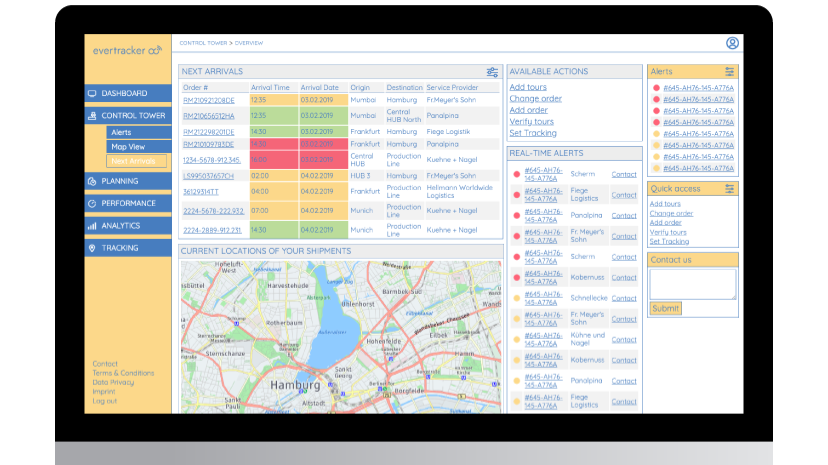828x465 pixels.
Task: Open order 1234-5678-912.345
Action: pyautogui.click(x=212, y=160)
